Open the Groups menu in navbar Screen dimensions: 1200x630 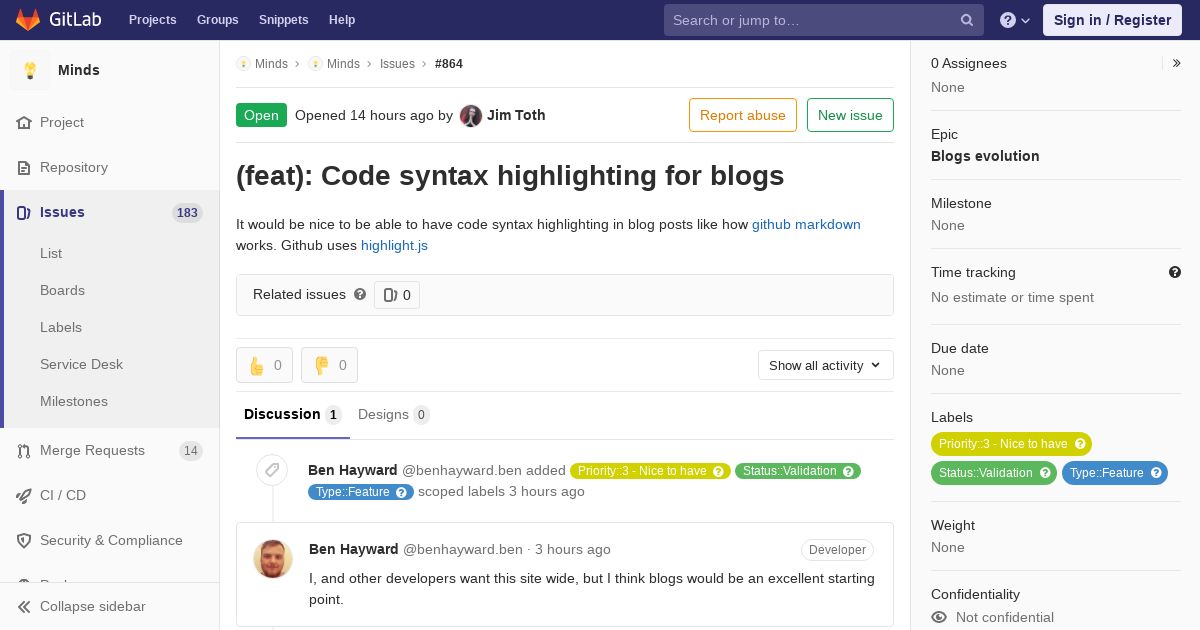(x=218, y=20)
